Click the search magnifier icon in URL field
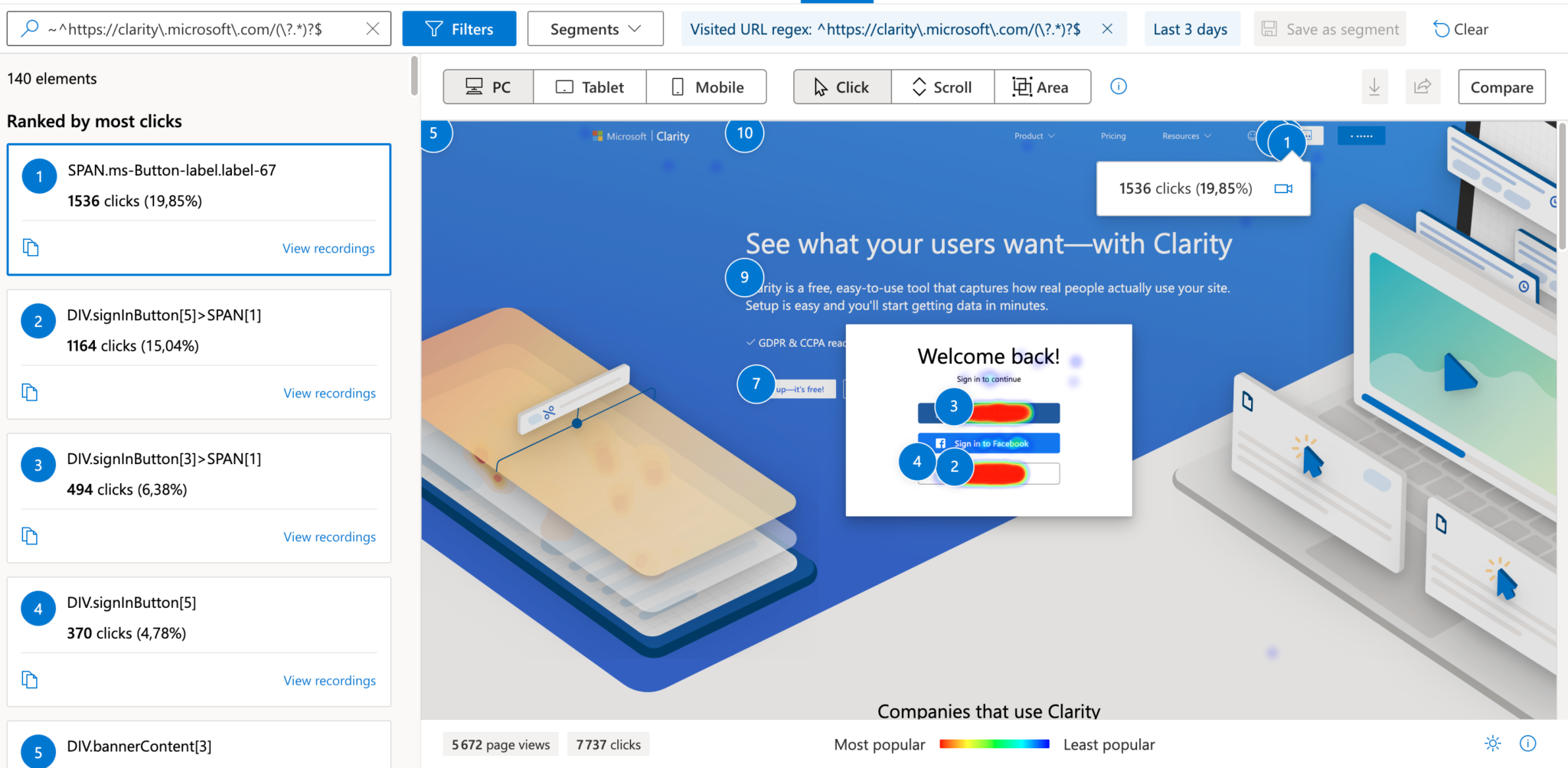1568x768 pixels. [x=29, y=28]
